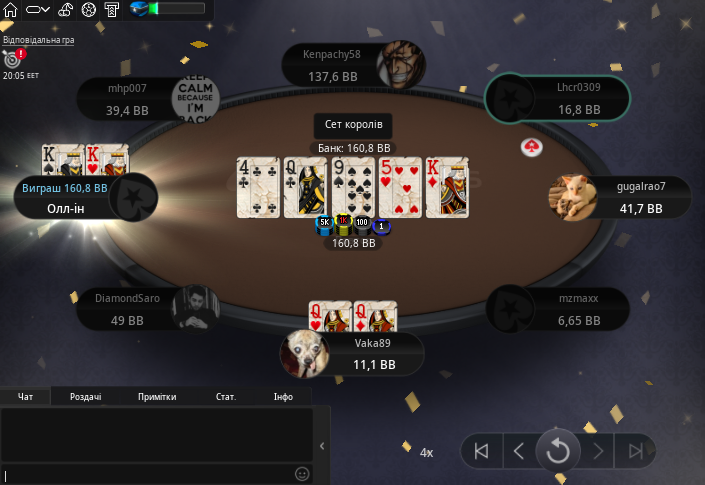The width and height of the screenshot is (705, 485).
Task: Open the casino cherries icon
Action: point(66,9)
